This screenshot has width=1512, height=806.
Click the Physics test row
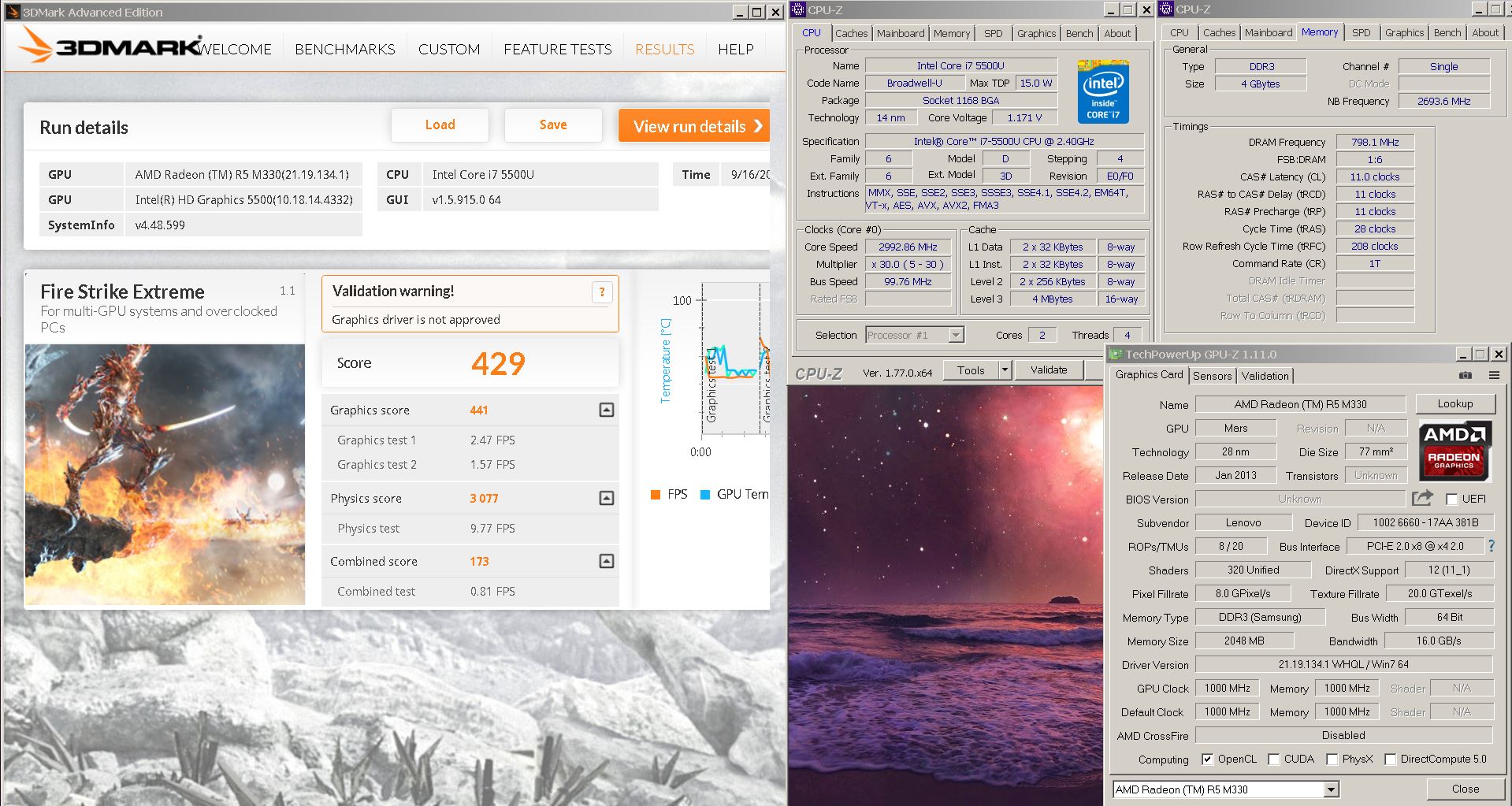470,528
